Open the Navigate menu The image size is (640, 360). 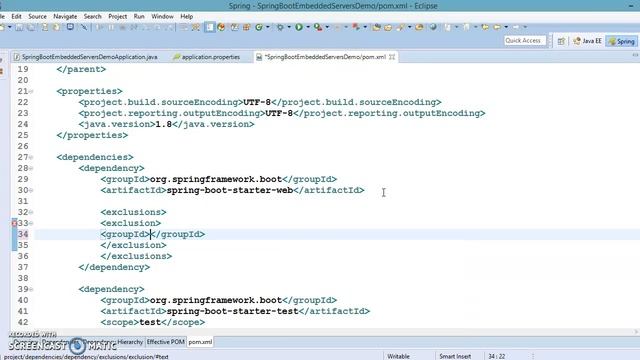[65, 16]
